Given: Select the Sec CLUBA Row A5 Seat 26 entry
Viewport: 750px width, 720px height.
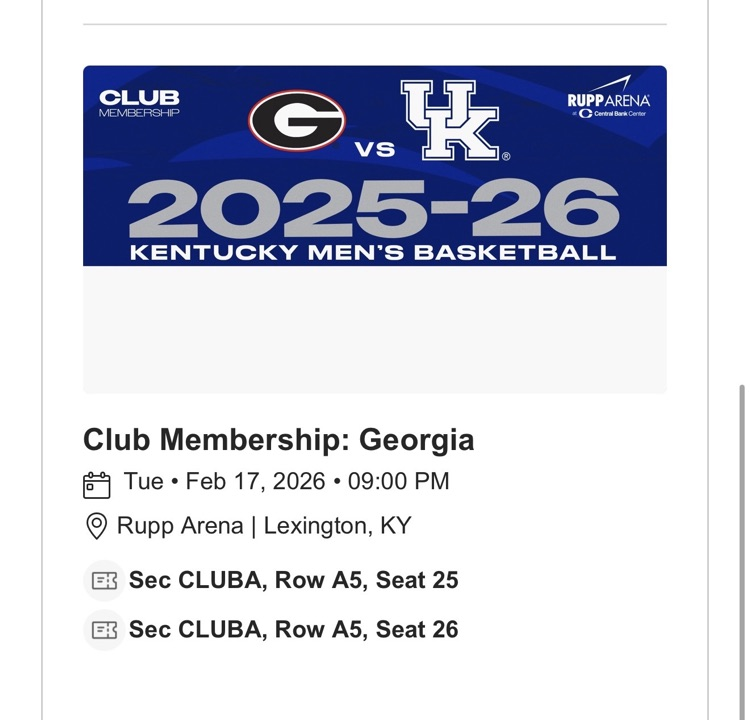Looking at the screenshot, I should (293, 630).
